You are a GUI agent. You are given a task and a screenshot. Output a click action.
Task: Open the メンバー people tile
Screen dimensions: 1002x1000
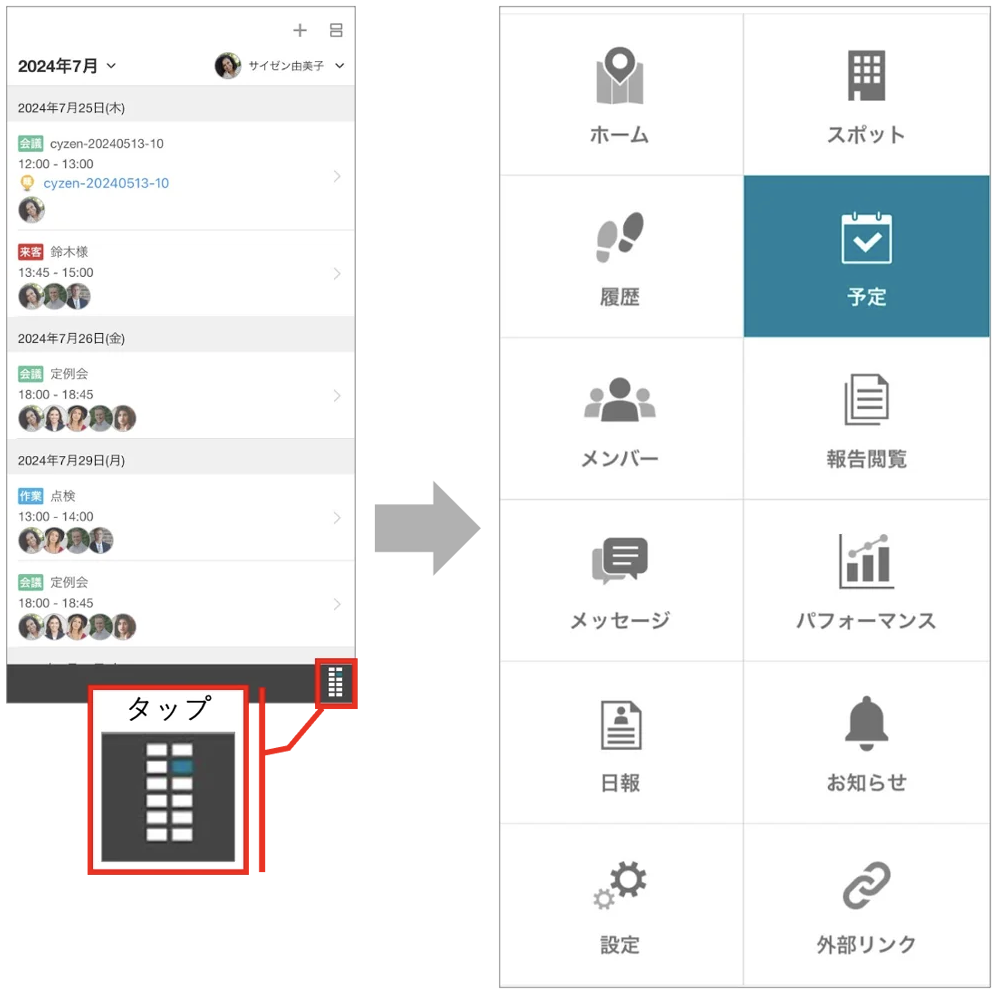pyautogui.click(x=620, y=419)
